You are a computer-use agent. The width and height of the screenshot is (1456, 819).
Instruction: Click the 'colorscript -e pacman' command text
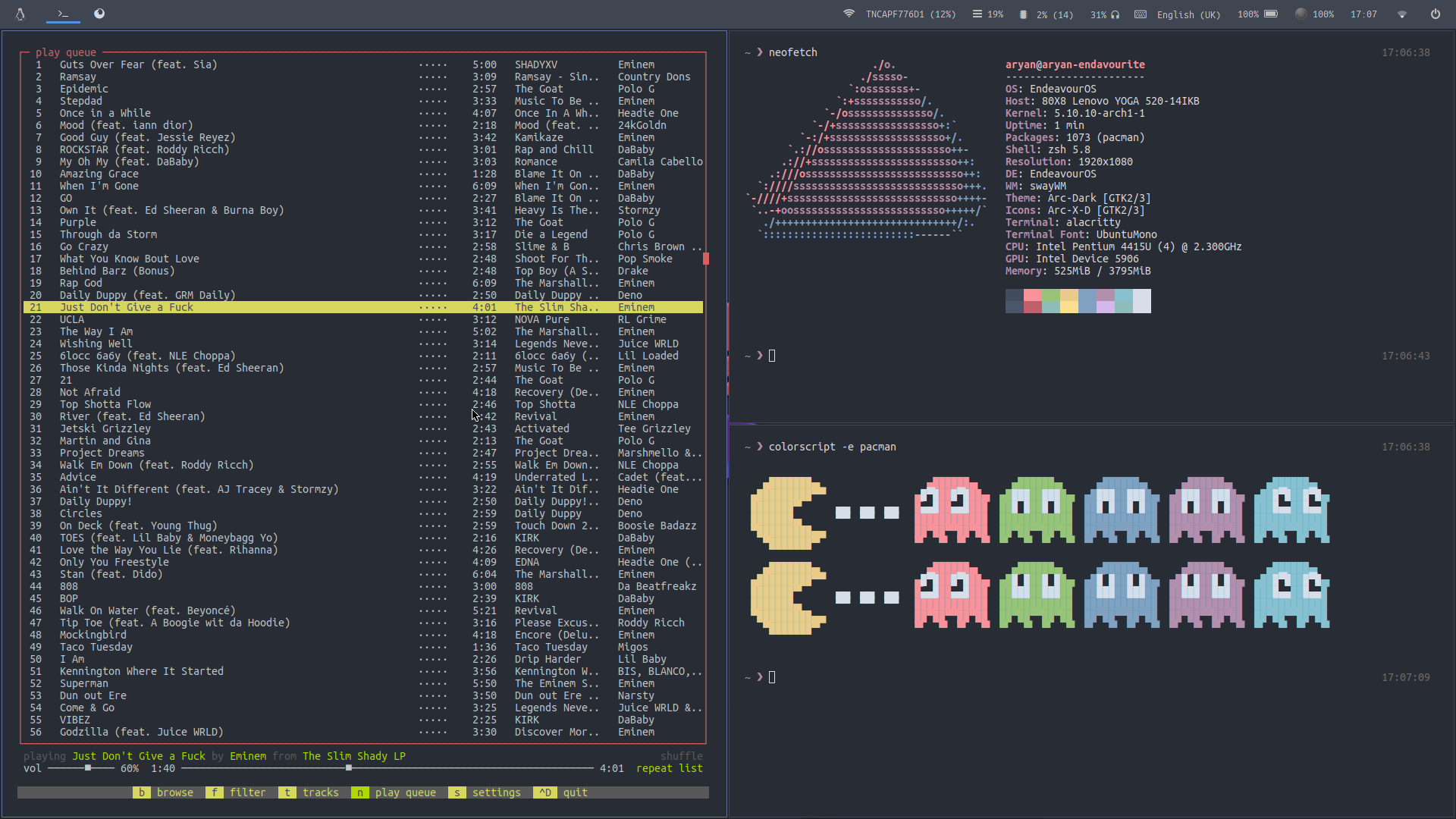click(x=833, y=447)
